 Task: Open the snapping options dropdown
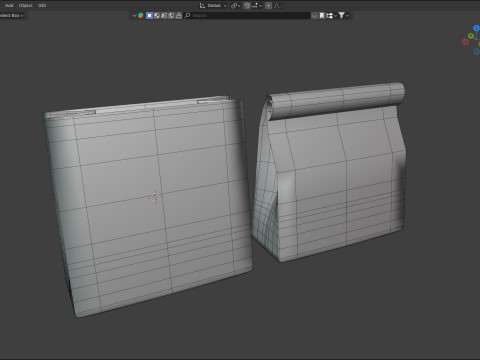(x=257, y=6)
